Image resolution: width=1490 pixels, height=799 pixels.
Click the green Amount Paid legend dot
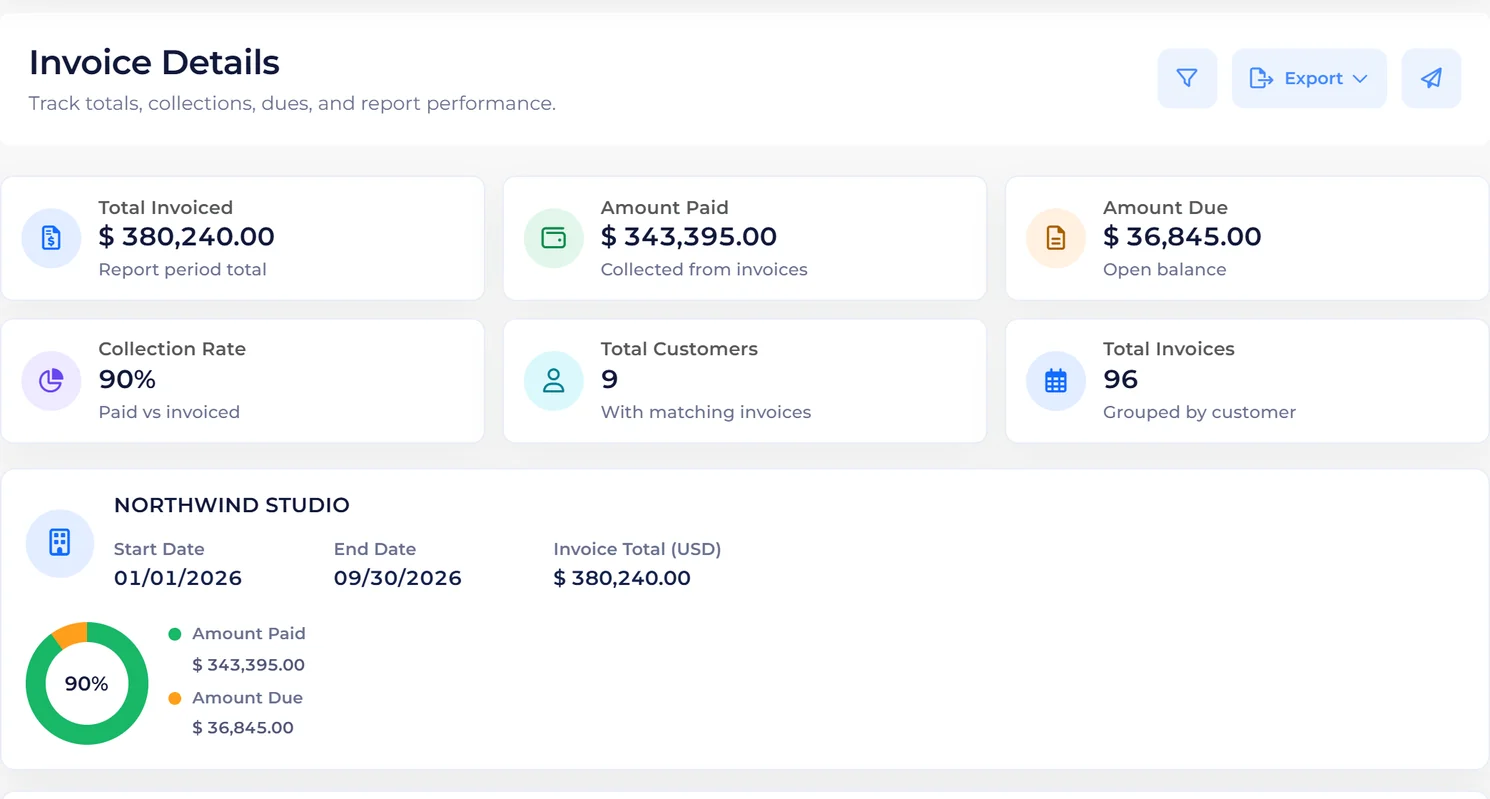coord(175,634)
